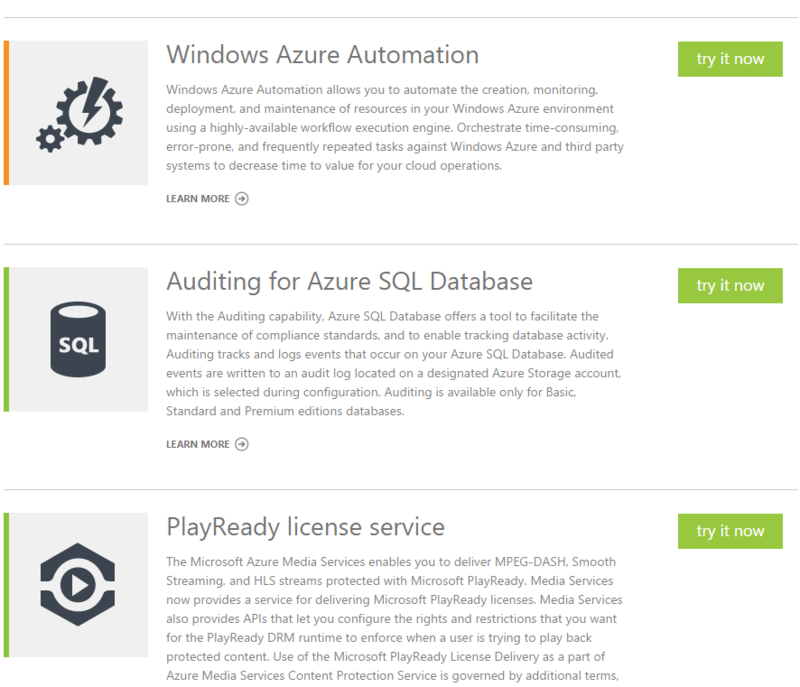
Task: Open Learn More for Windows Azure Automation
Action: (x=207, y=198)
